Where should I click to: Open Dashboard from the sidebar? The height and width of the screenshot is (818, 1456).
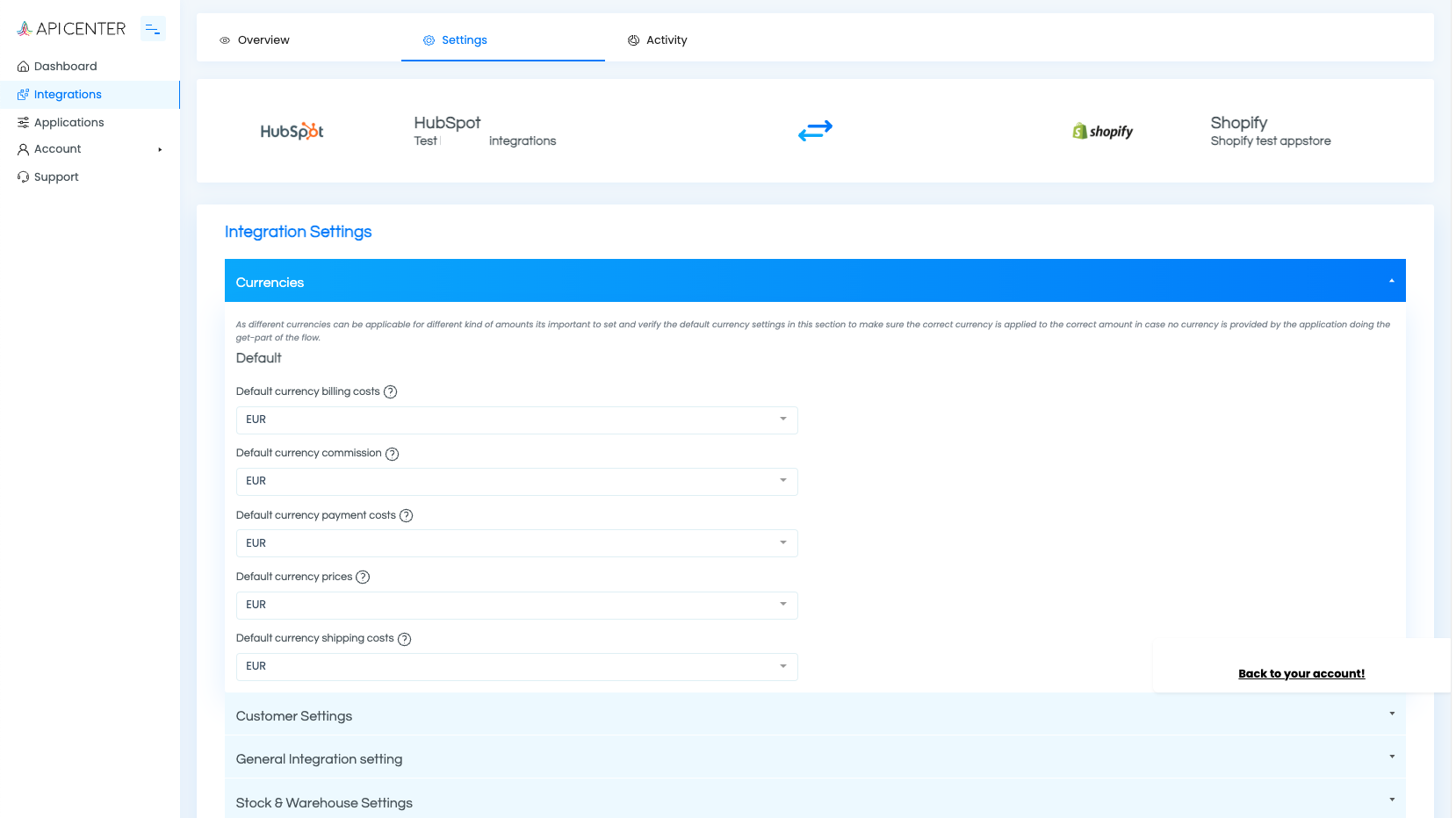65,67
